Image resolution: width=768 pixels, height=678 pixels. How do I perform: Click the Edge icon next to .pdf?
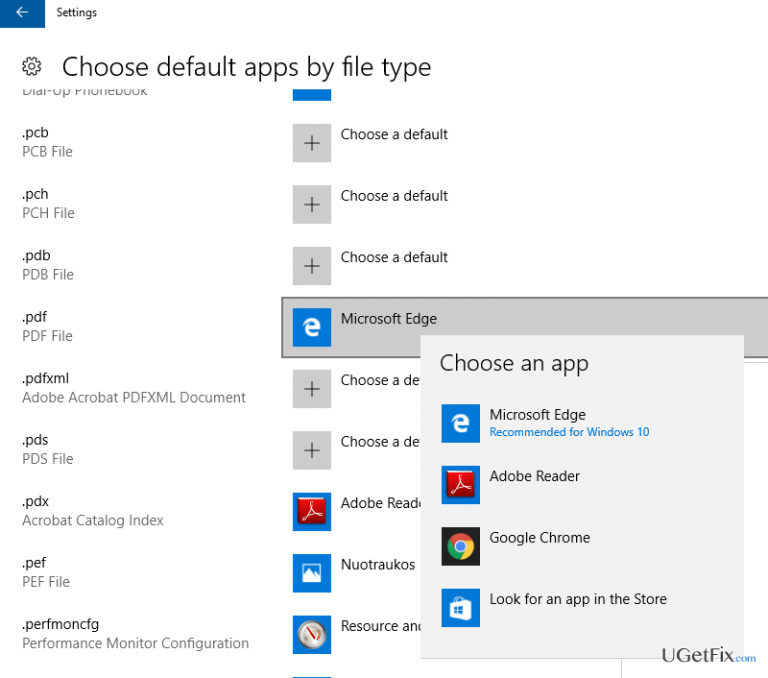coord(312,327)
